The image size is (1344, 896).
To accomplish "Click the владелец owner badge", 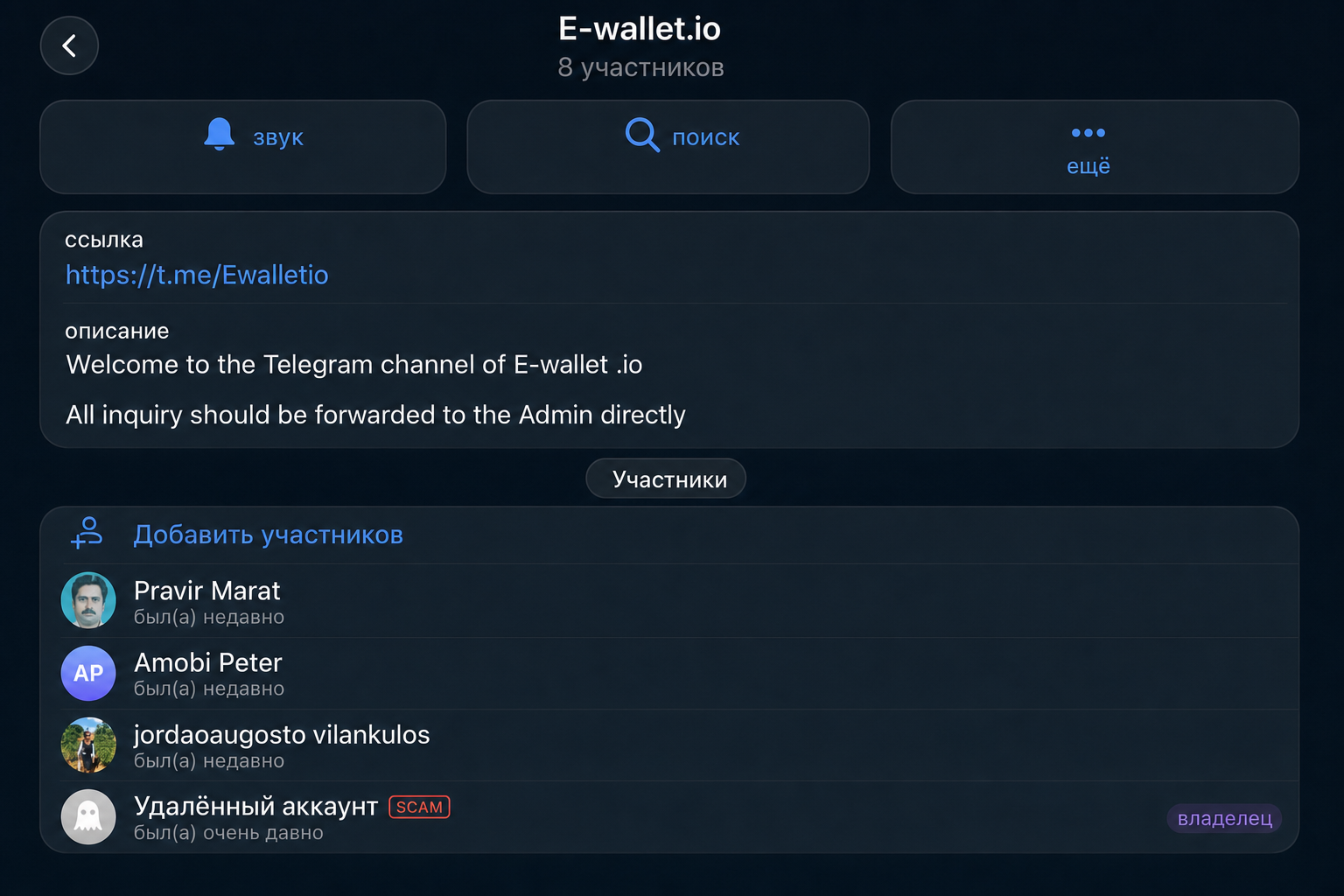I will (x=1224, y=818).
